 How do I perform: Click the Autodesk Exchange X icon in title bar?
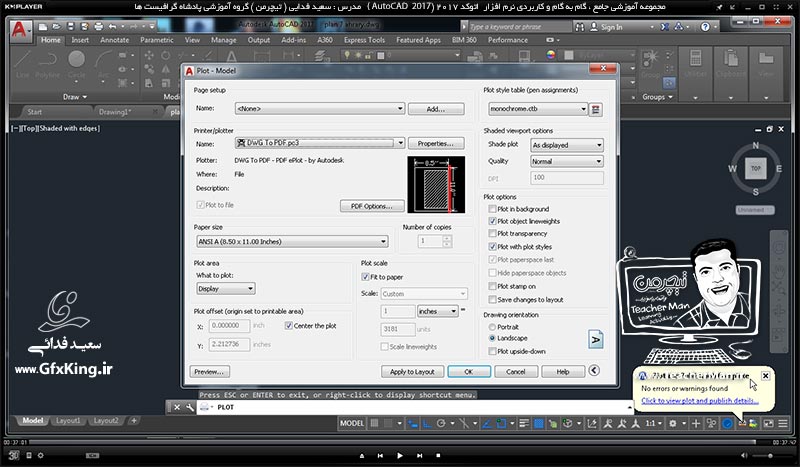click(x=665, y=27)
